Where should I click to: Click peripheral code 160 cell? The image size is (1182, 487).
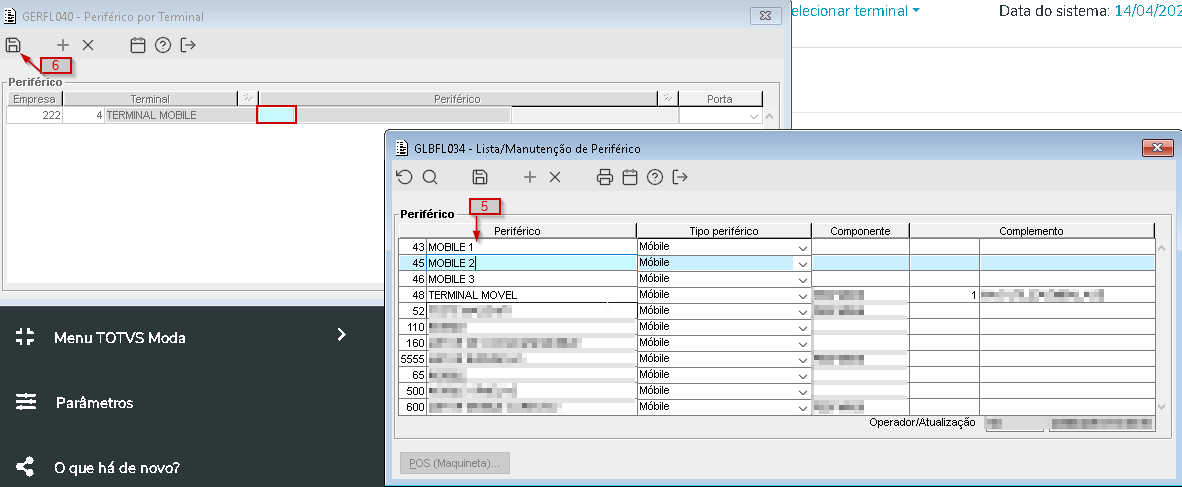pyautogui.click(x=413, y=342)
